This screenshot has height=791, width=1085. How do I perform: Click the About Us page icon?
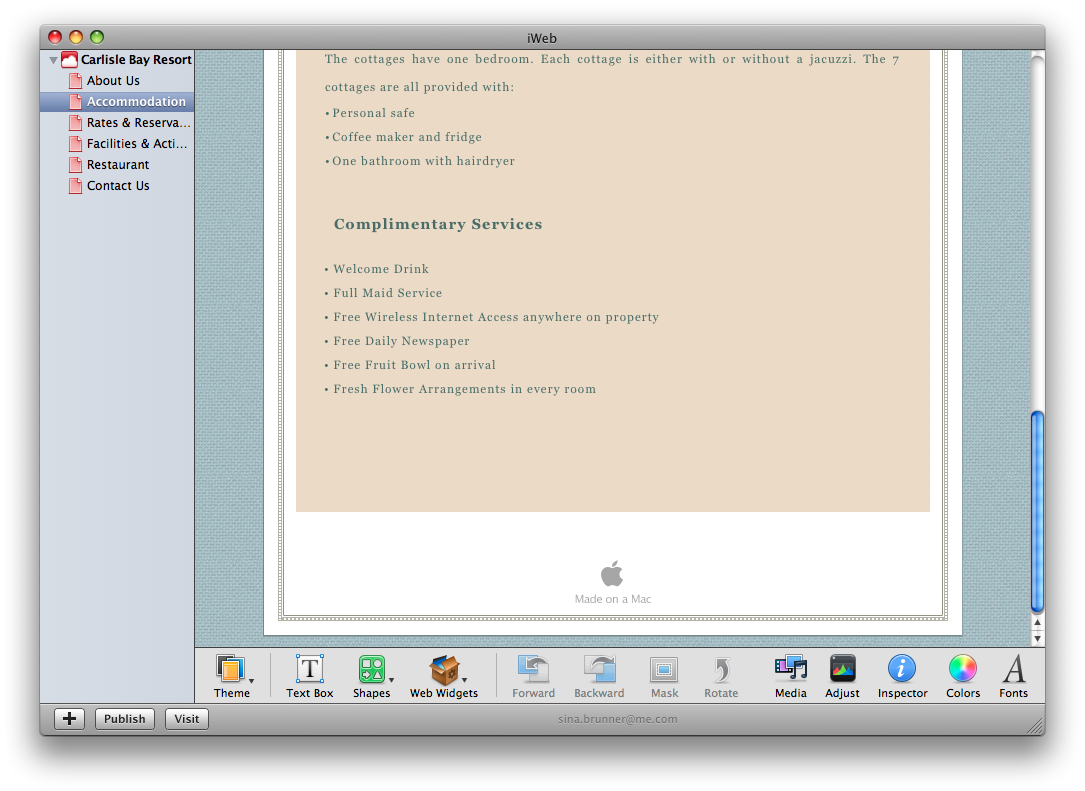pyautogui.click(x=75, y=81)
